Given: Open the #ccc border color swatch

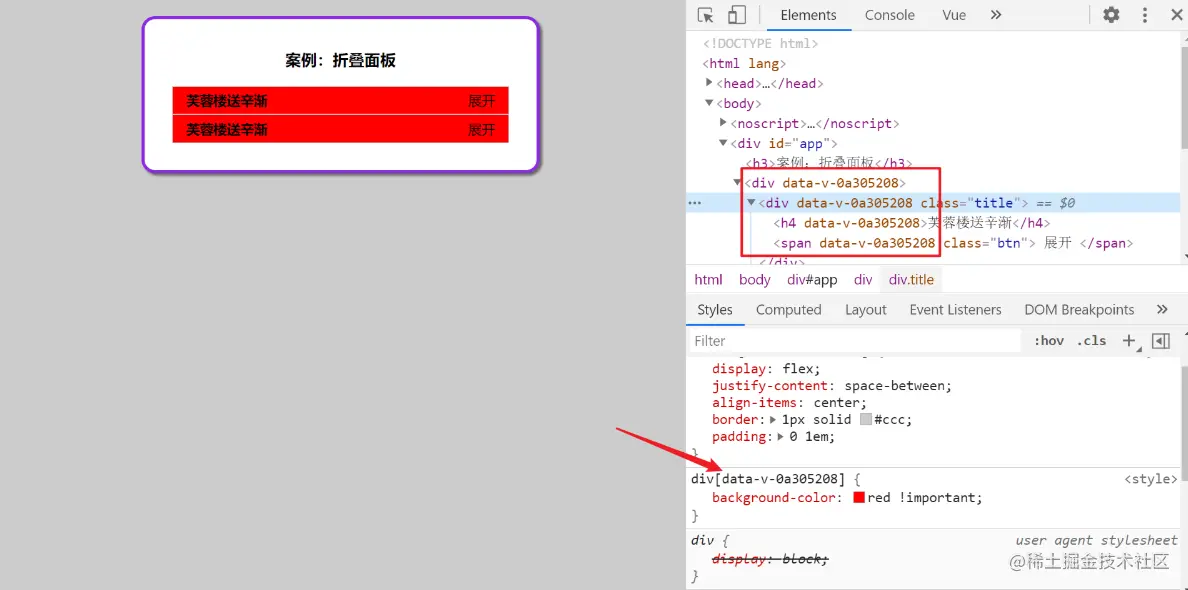Looking at the screenshot, I should 866,419.
